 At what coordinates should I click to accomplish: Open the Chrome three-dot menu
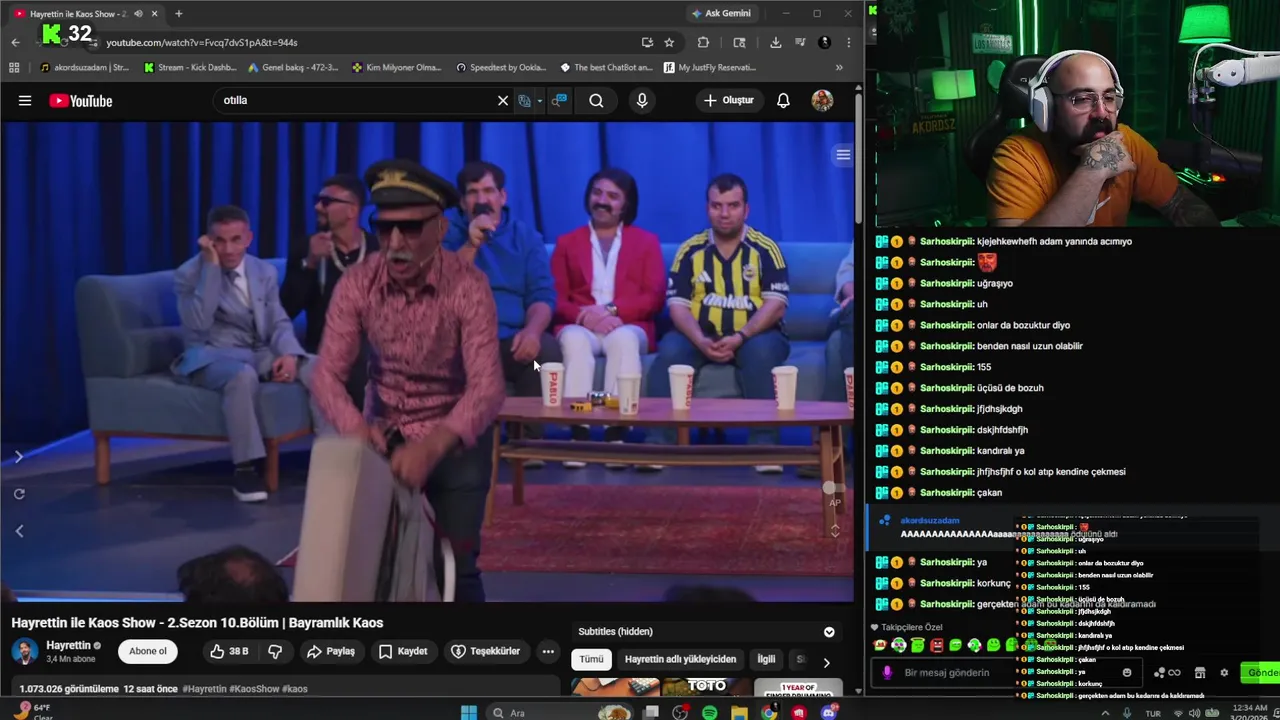pyautogui.click(x=848, y=42)
